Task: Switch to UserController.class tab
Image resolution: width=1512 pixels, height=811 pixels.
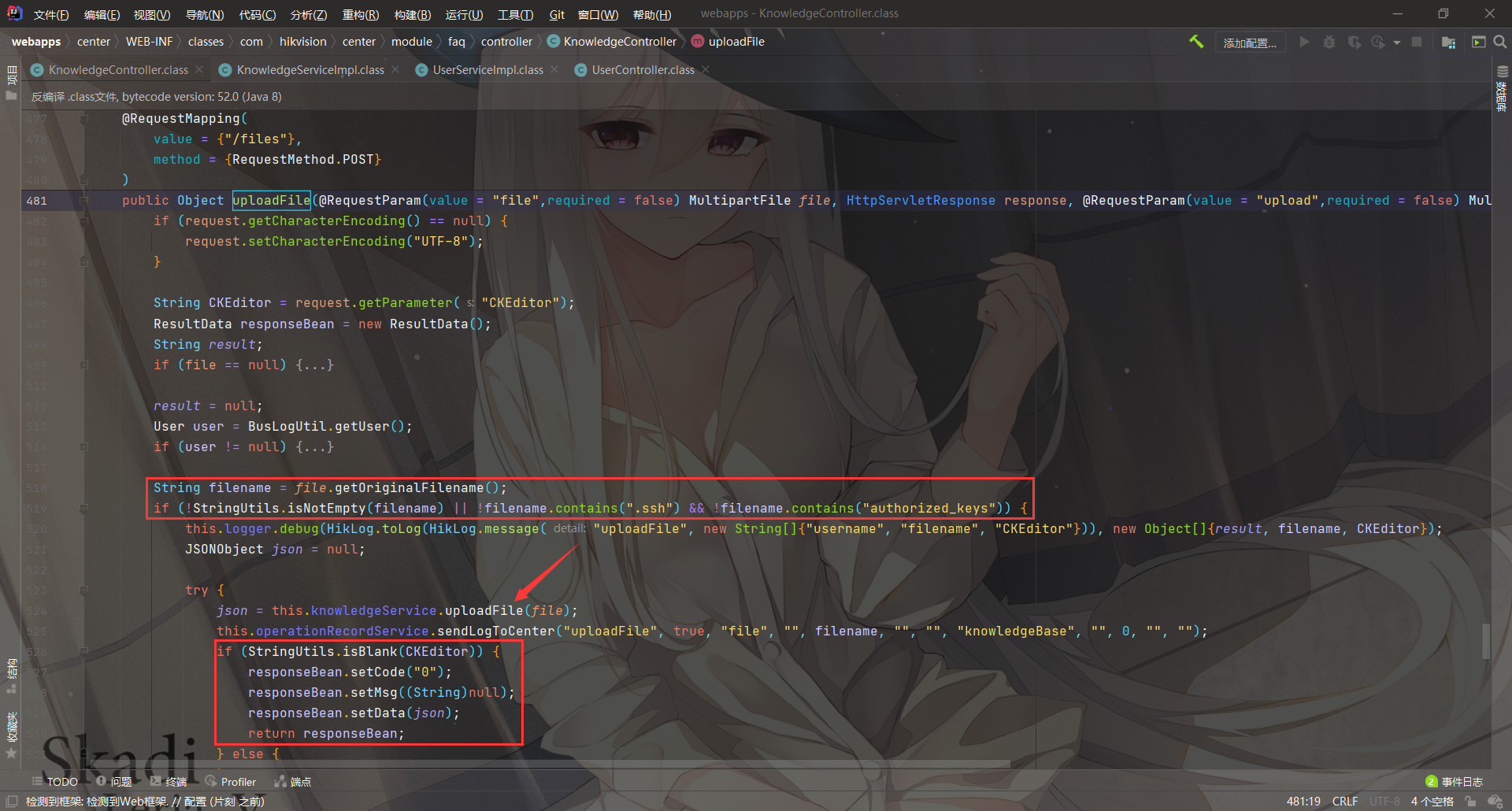Action: (x=643, y=70)
